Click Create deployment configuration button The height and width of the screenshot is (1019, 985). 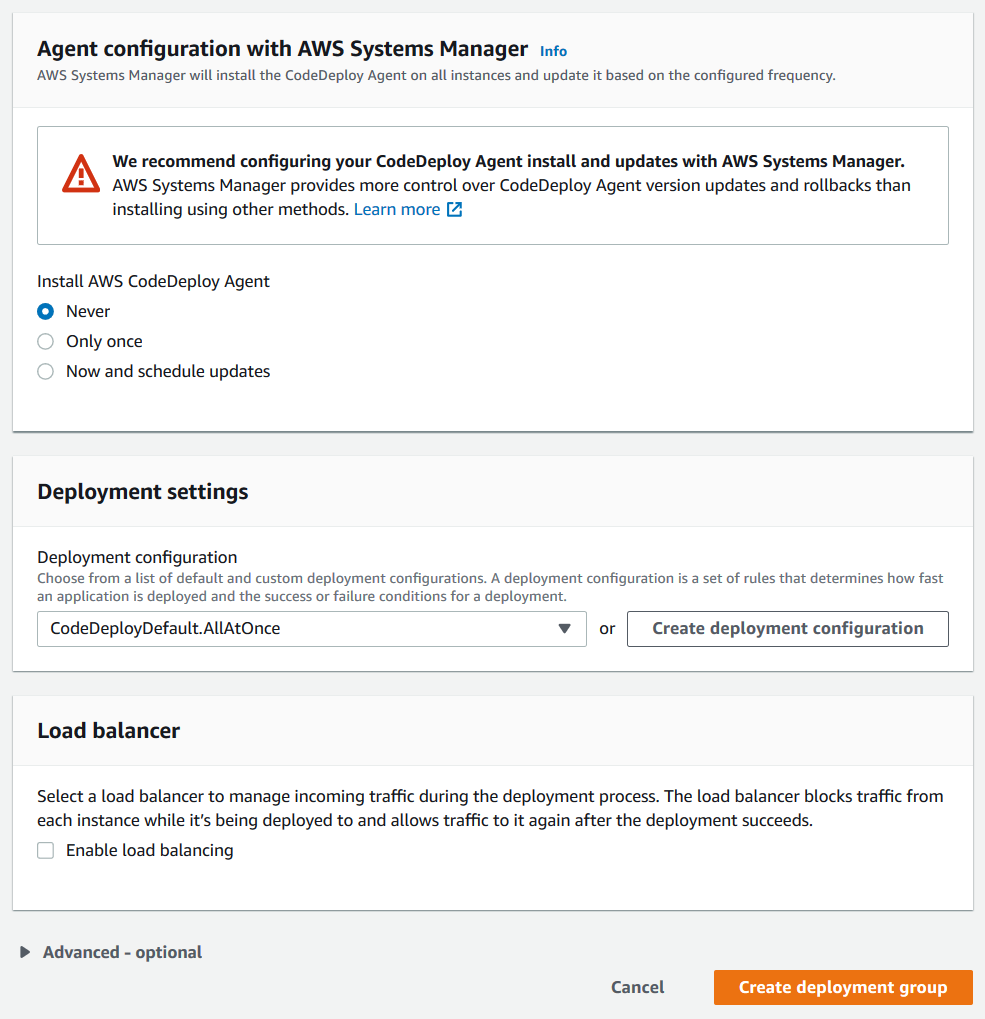tap(787, 628)
